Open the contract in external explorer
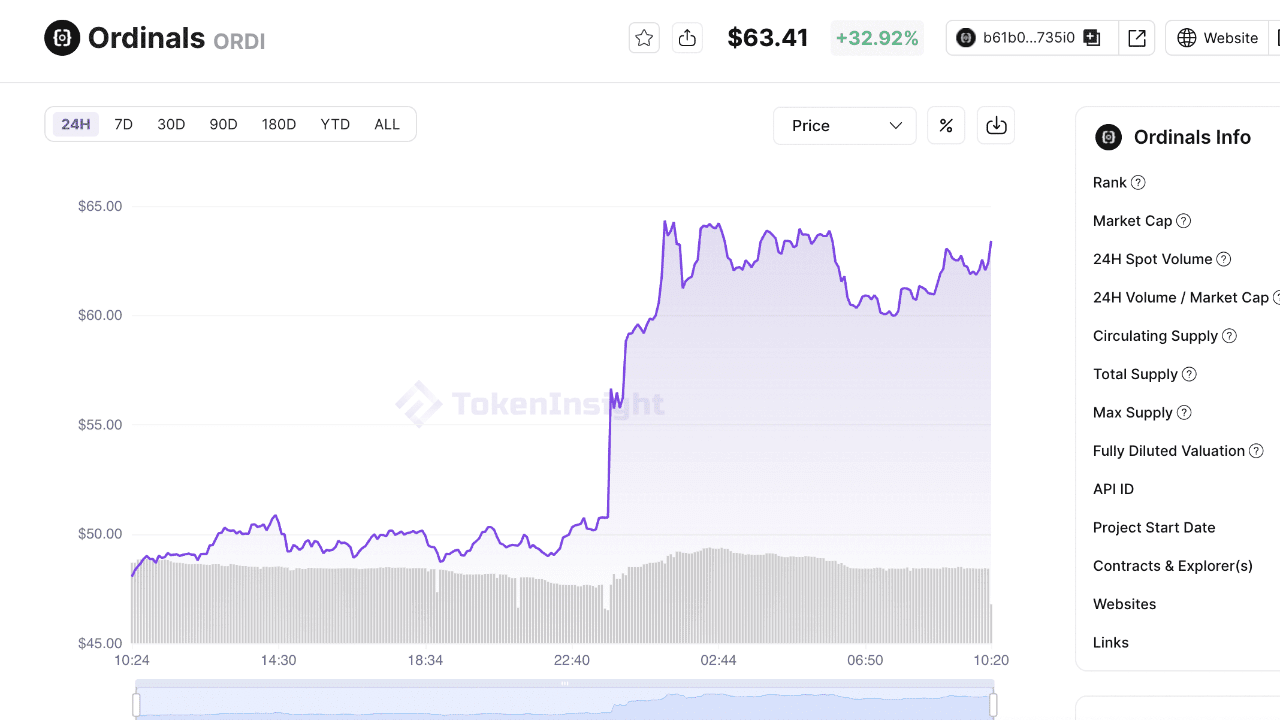The height and width of the screenshot is (720, 1280). [1137, 37]
